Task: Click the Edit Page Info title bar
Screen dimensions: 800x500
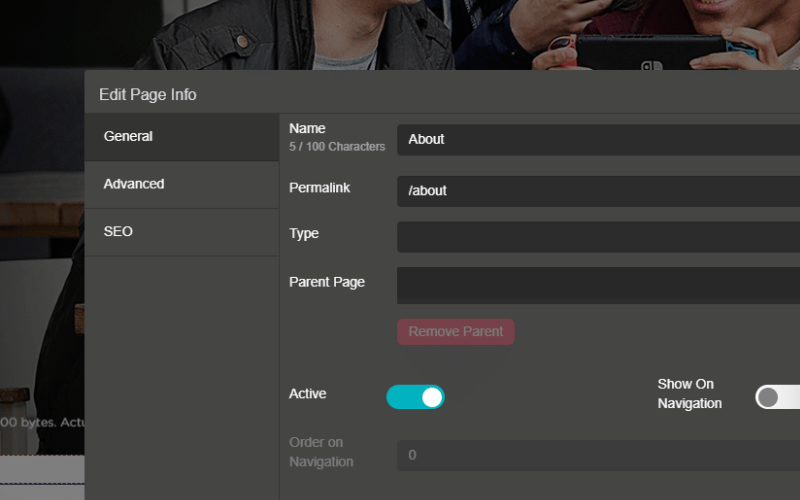Action: tap(442, 92)
